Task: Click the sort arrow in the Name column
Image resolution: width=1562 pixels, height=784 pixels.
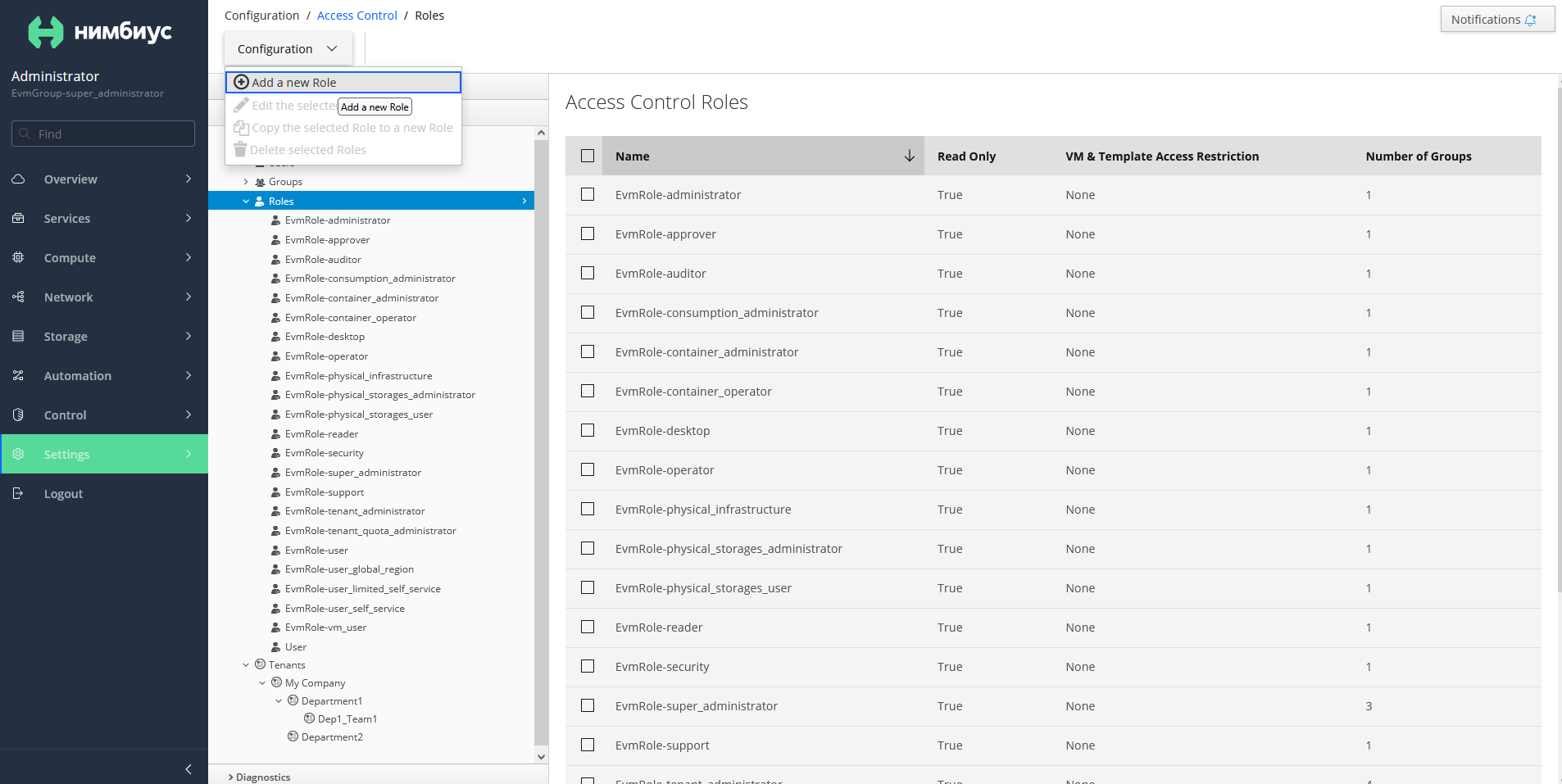Action: [x=909, y=156]
